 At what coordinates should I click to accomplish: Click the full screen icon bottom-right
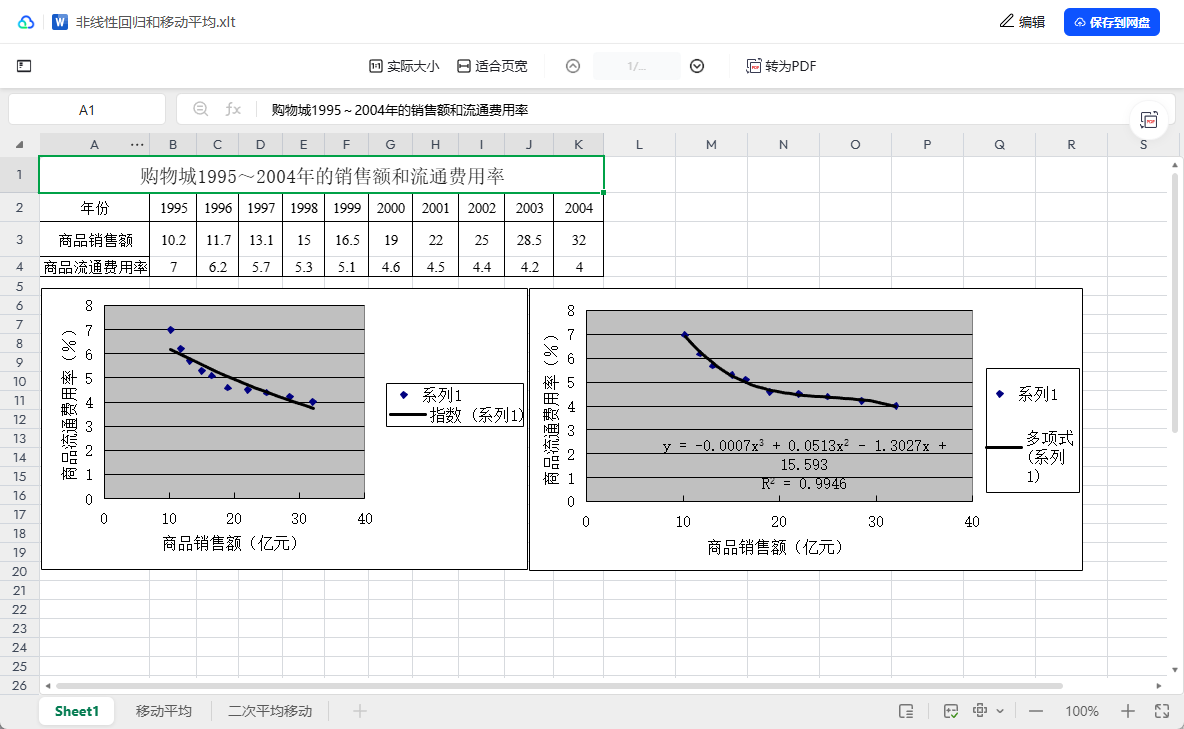point(1162,710)
